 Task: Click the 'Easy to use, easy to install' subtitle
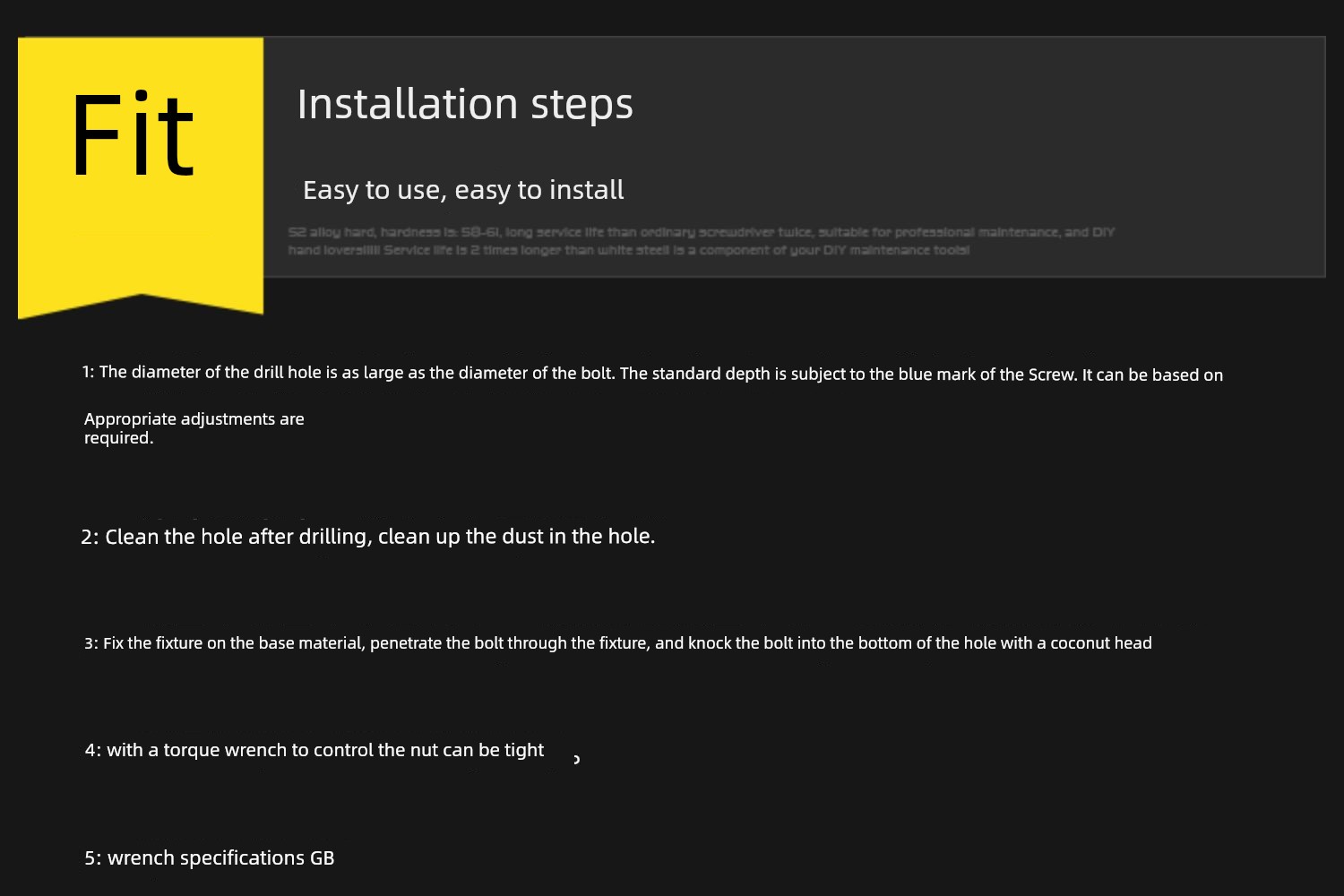click(x=463, y=190)
